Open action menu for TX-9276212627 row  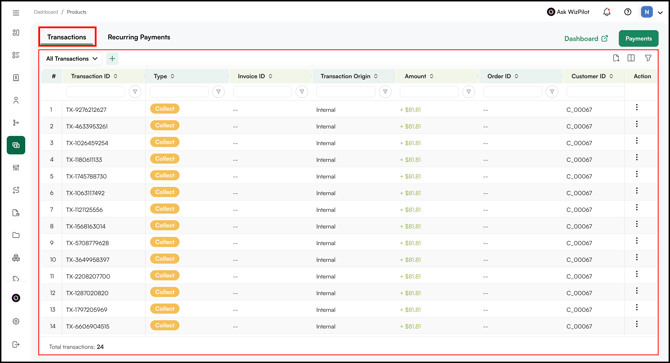pyautogui.click(x=637, y=107)
